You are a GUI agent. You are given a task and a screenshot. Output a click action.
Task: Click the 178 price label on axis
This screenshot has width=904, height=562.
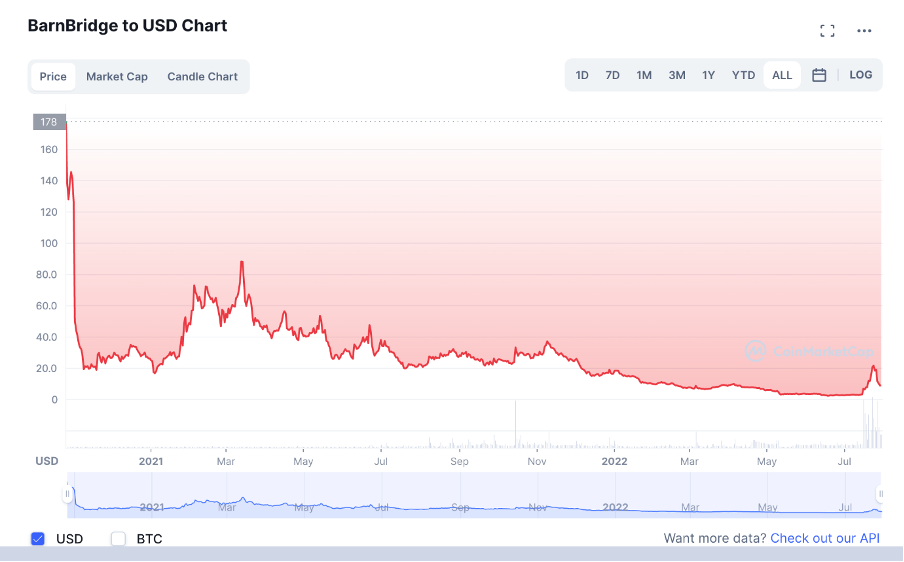(x=48, y=122)
